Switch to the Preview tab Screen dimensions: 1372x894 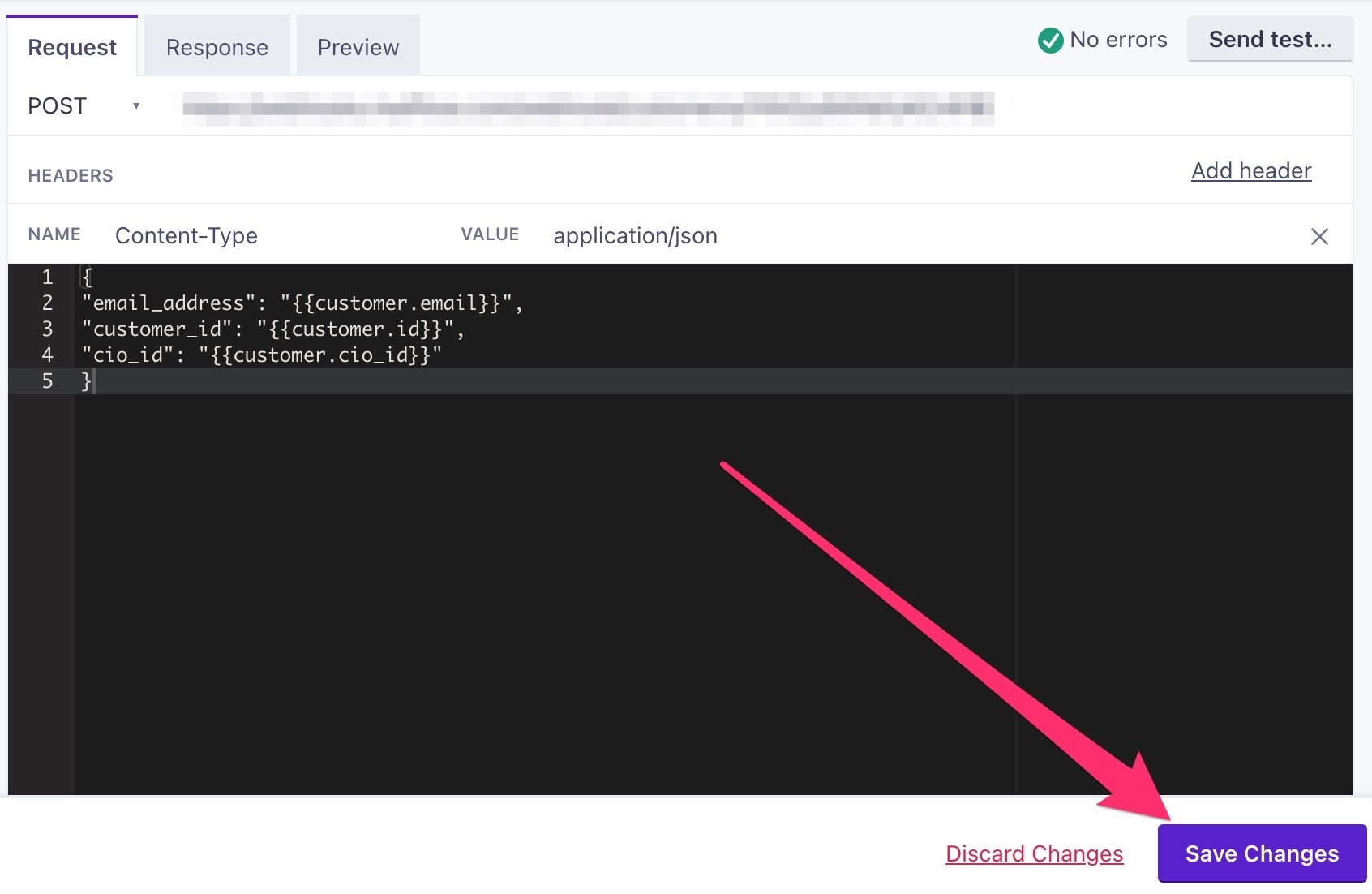[358, 47]
